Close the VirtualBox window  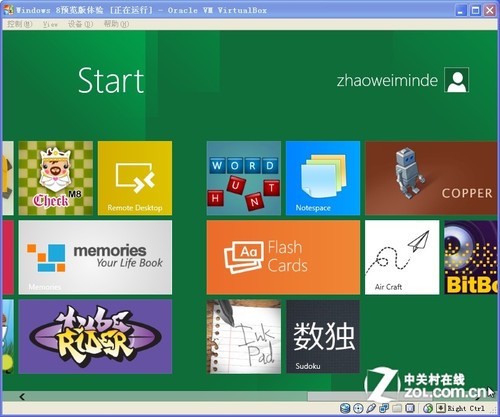click(x=490, y=10)
